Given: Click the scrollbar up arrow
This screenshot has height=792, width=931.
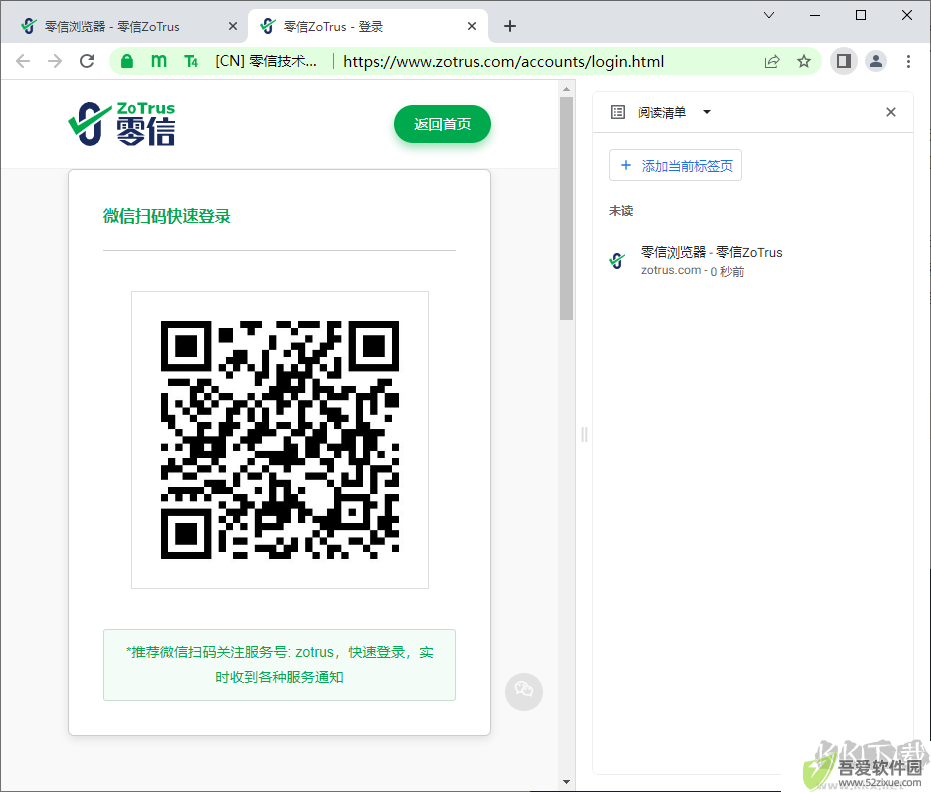Looking at the screenshot, I should tap(566, 89).
